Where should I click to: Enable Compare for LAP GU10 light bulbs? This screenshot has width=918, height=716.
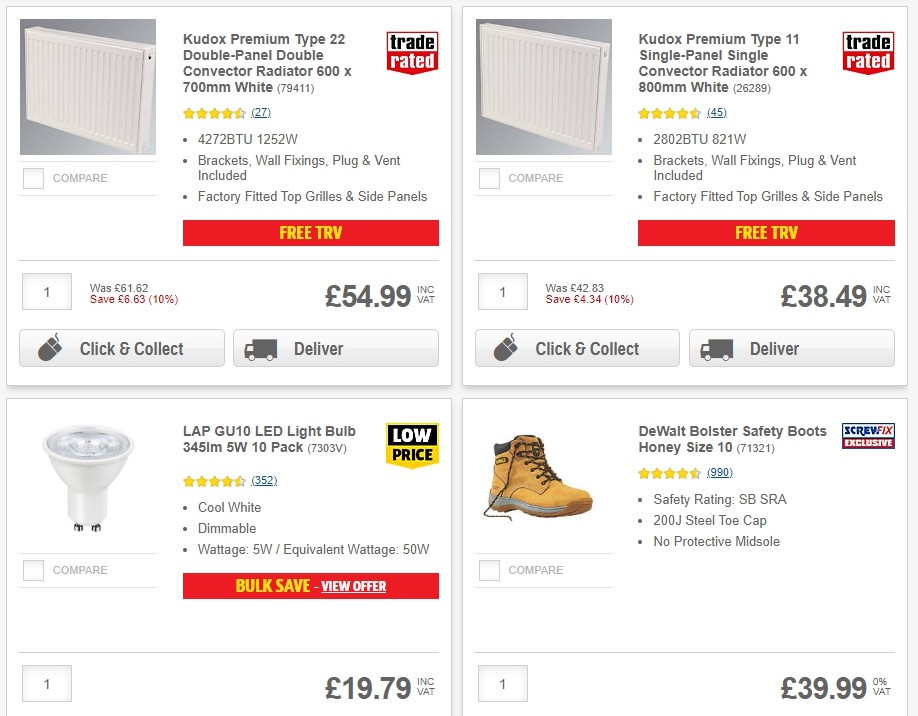(33, 570)
